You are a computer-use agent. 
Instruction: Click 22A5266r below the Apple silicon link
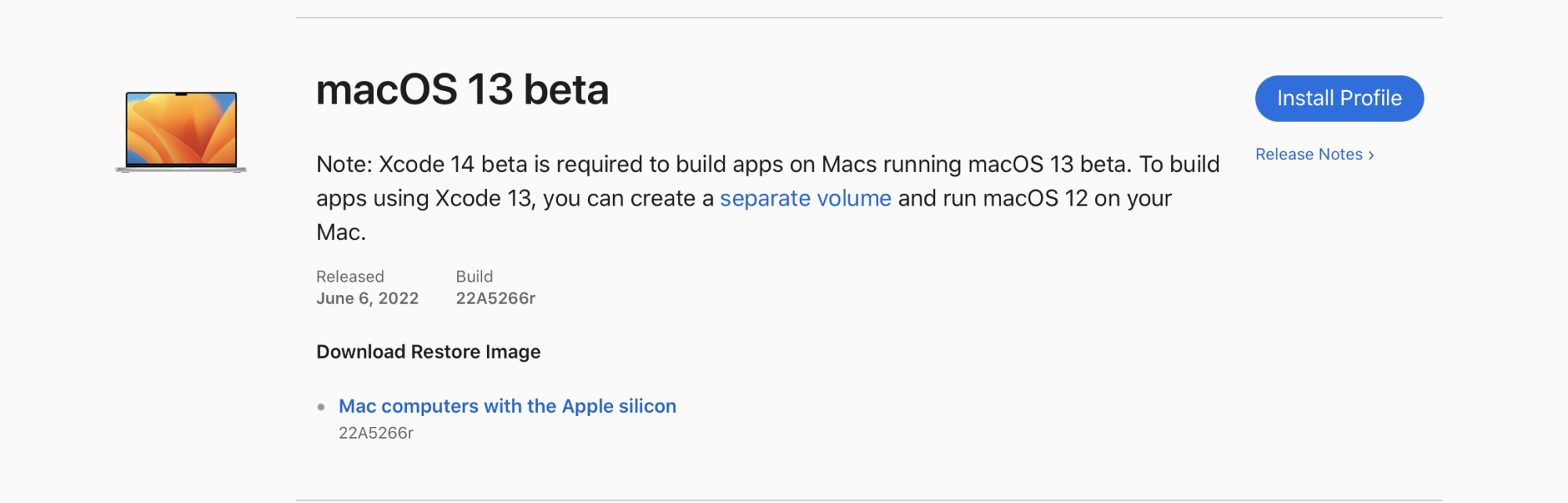(x=376, y=432)
